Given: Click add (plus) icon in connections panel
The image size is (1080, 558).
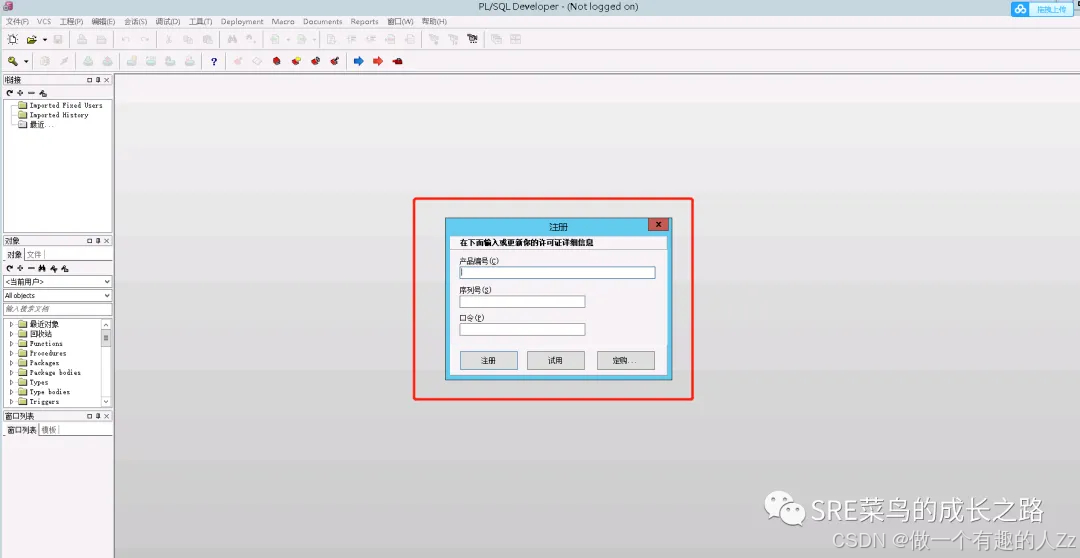Looking at the screenshot, I should click(x=21, y=92).
